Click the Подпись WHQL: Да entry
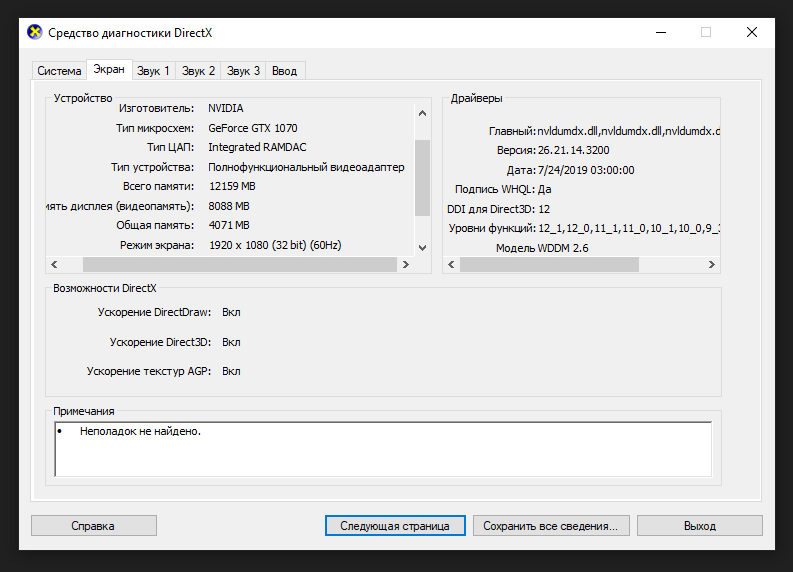 503,189
